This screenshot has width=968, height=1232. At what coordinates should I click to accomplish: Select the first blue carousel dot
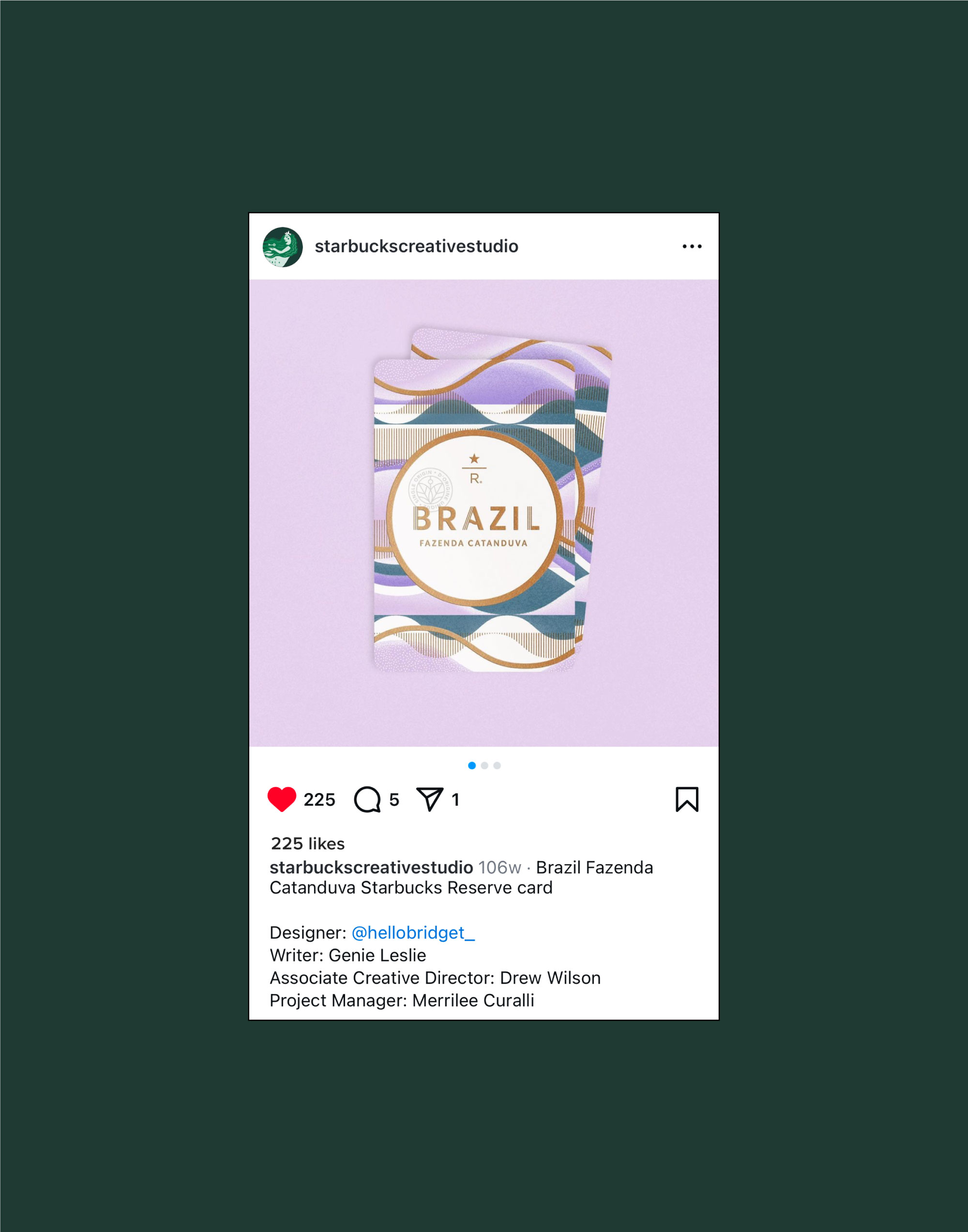tap(471, 766)
